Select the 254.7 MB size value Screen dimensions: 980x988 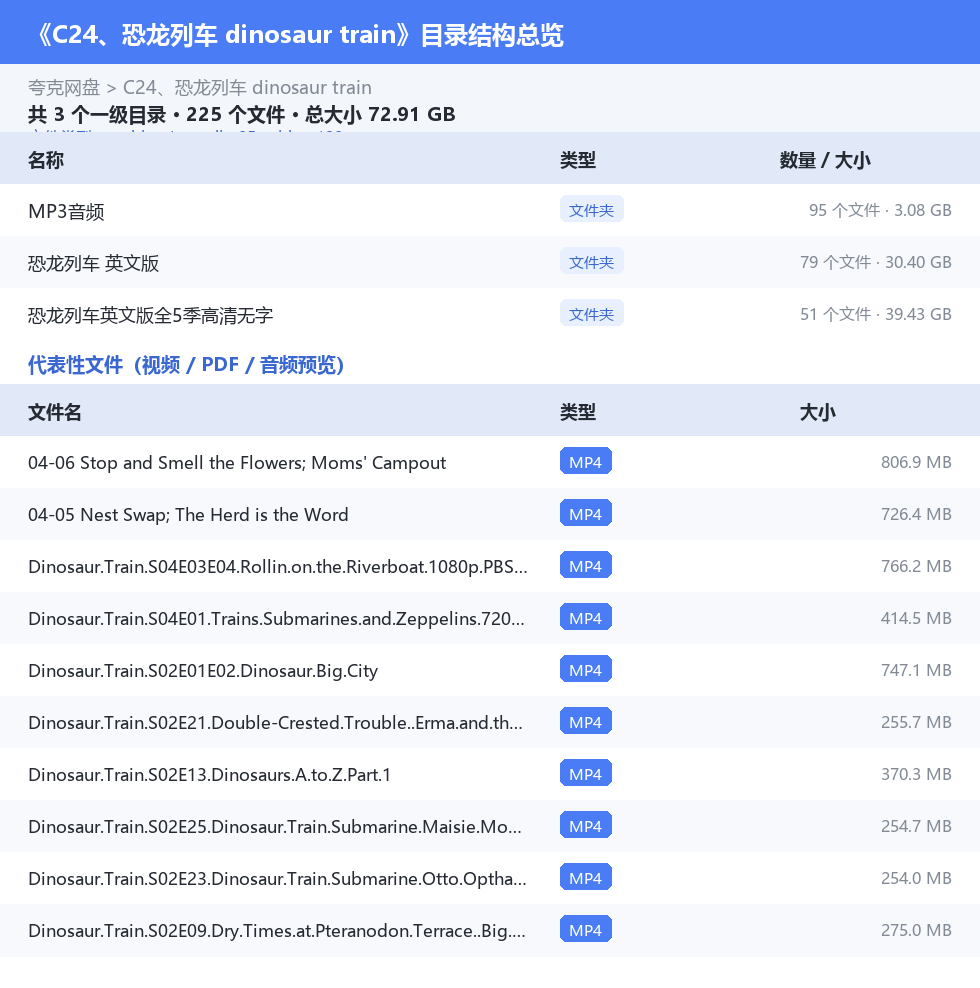click(x=916, y=827)
